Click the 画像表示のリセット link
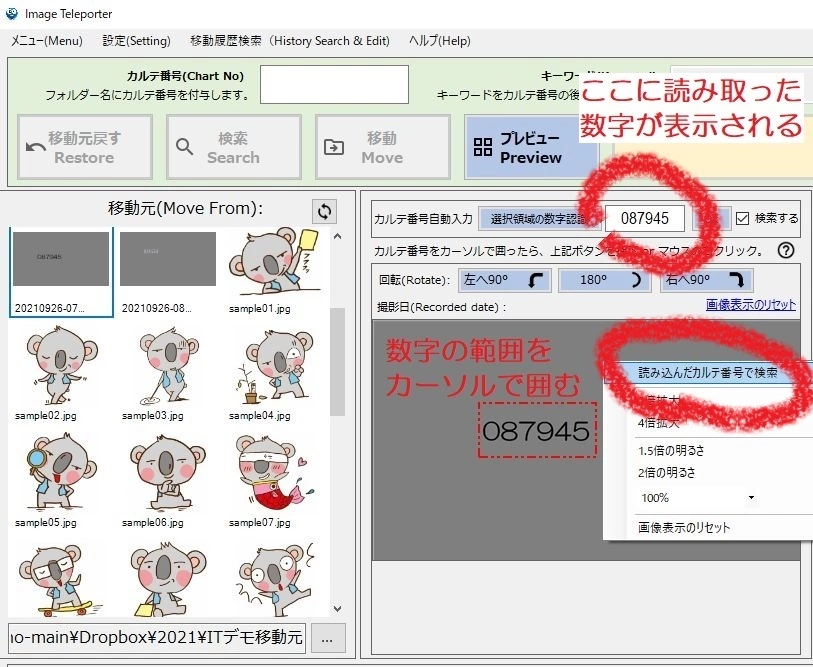The image size is (813, 667). tap(750, 305)
